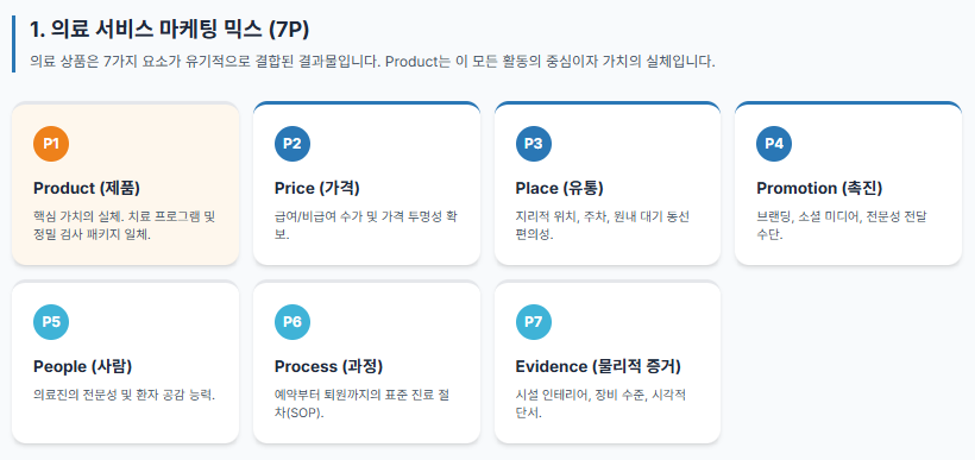Select the Place card description about 지리적 위치
The image size is (975, 460).
coord(603,226)
